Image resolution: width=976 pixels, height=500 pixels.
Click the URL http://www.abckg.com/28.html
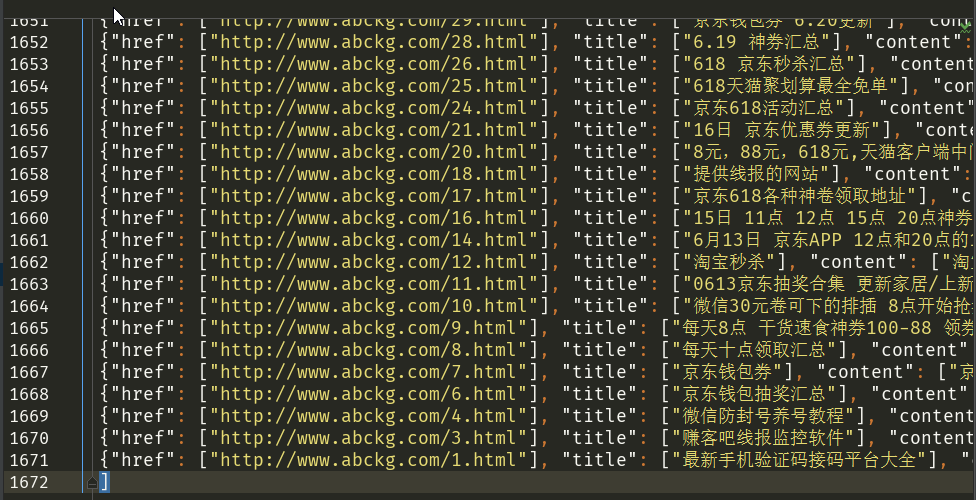coord(374,42)
